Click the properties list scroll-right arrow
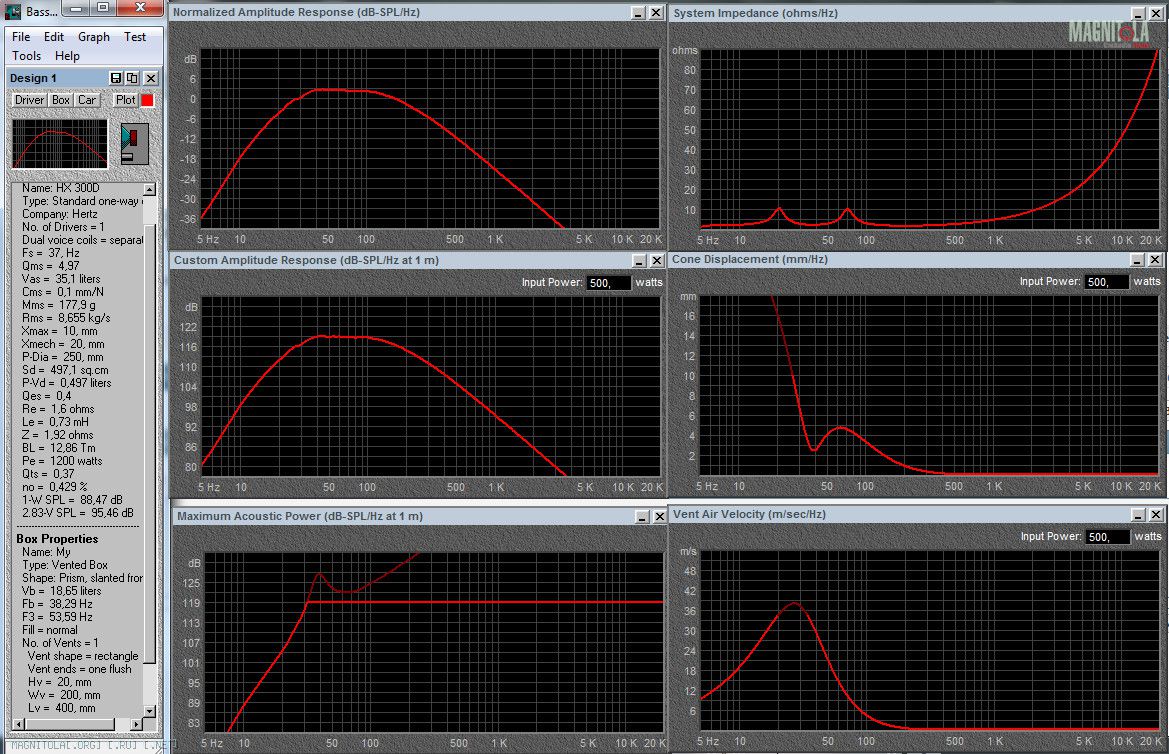1169x754 pixels. coord(138,724)
